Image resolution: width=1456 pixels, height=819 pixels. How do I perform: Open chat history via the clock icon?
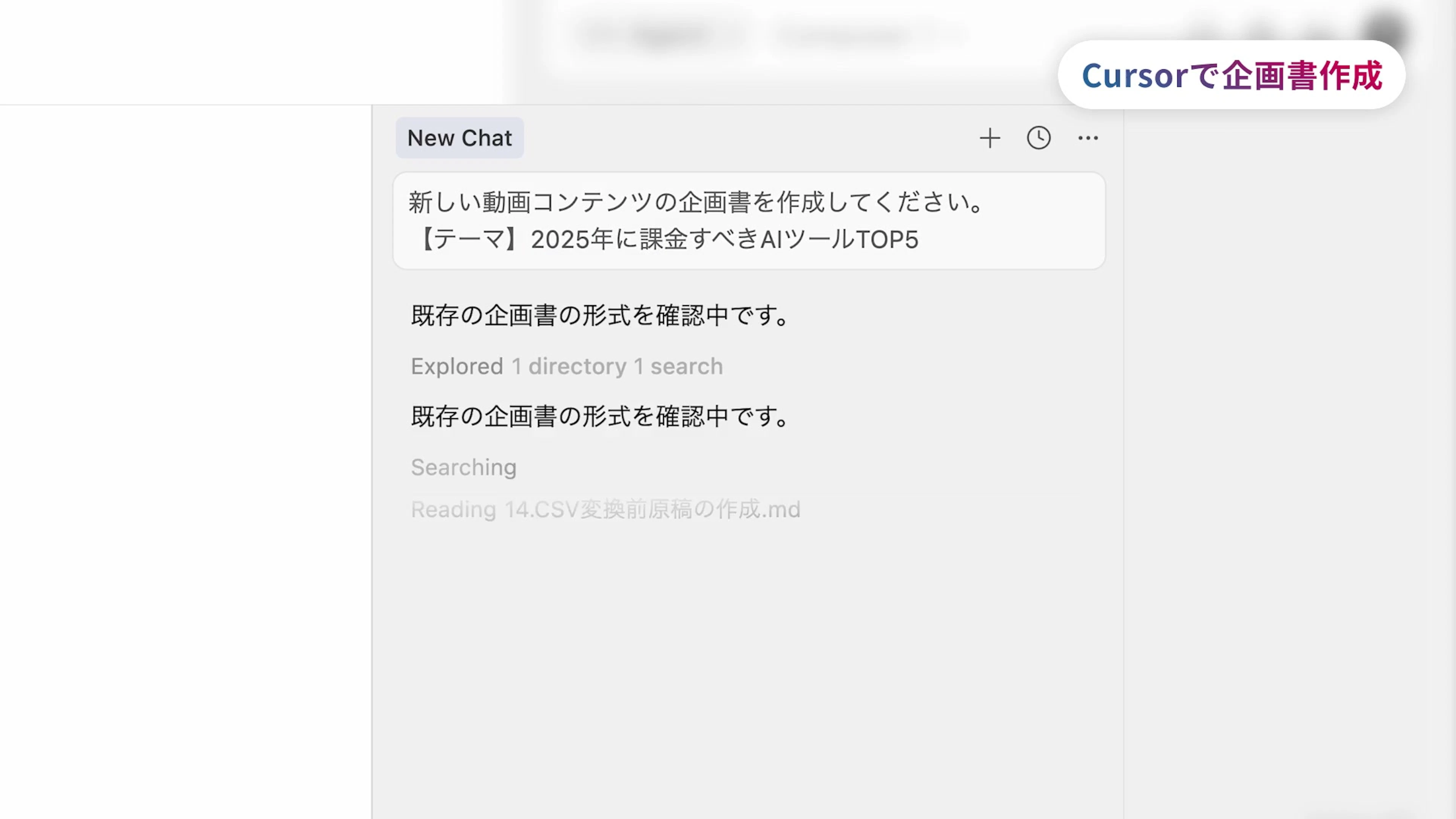click(1038, 138)
